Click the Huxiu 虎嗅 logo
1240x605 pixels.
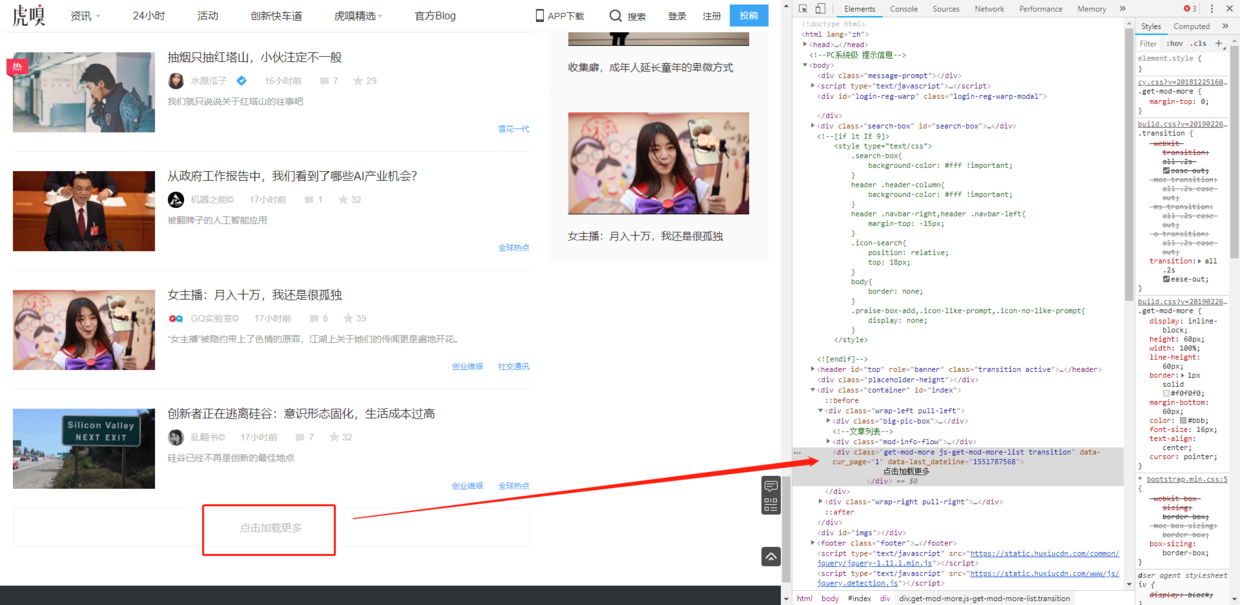click(30, 16)
